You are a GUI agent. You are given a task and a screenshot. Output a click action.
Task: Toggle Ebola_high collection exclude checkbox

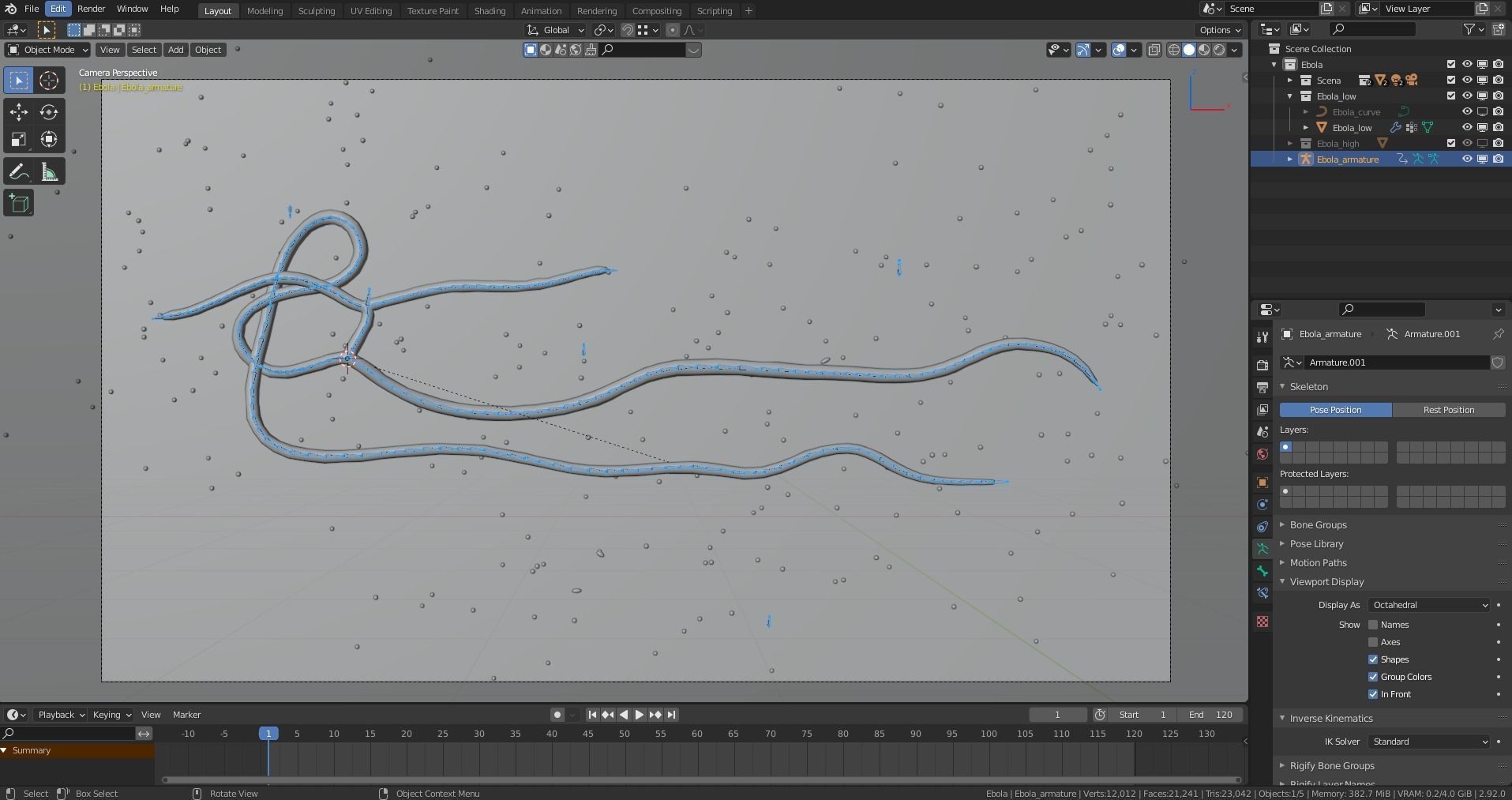tap(1451, 143)
